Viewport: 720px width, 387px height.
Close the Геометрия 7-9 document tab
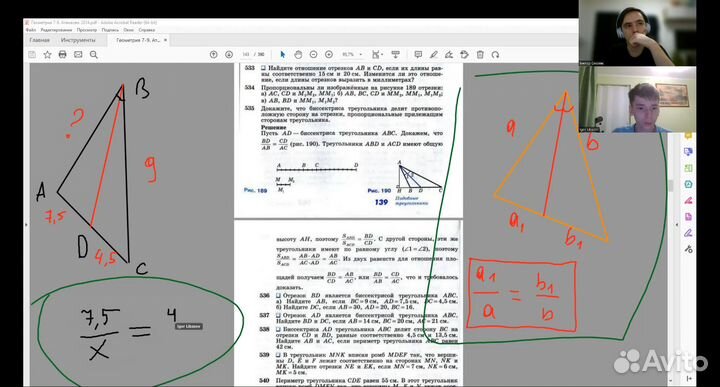(165, 40)
